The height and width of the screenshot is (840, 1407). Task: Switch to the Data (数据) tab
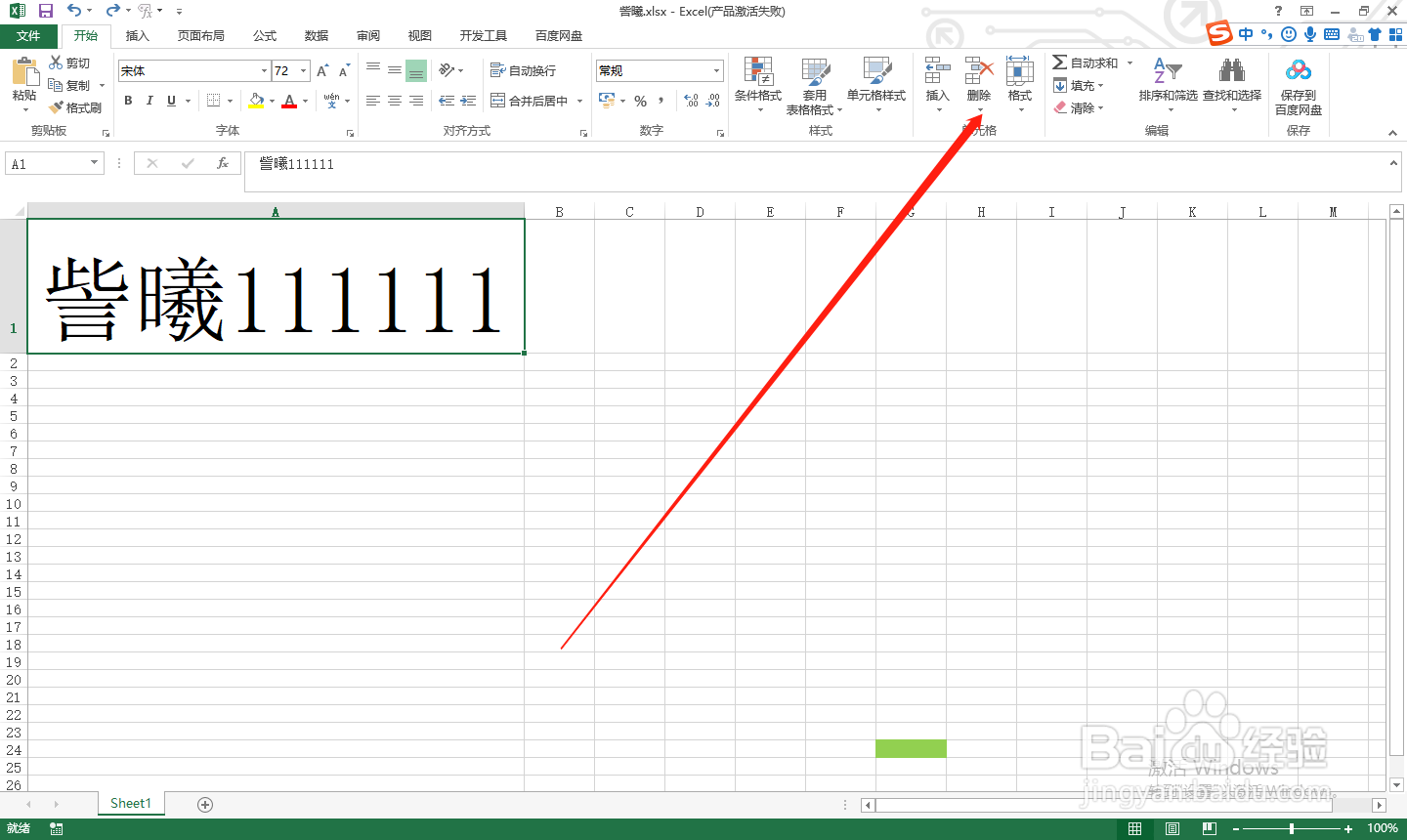coord(317,35)
